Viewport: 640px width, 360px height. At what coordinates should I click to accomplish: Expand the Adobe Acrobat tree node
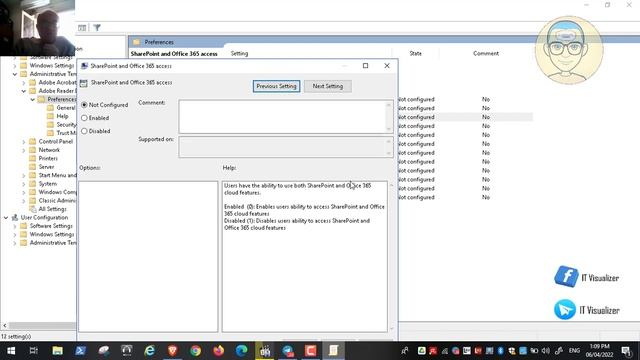point(24,83)
